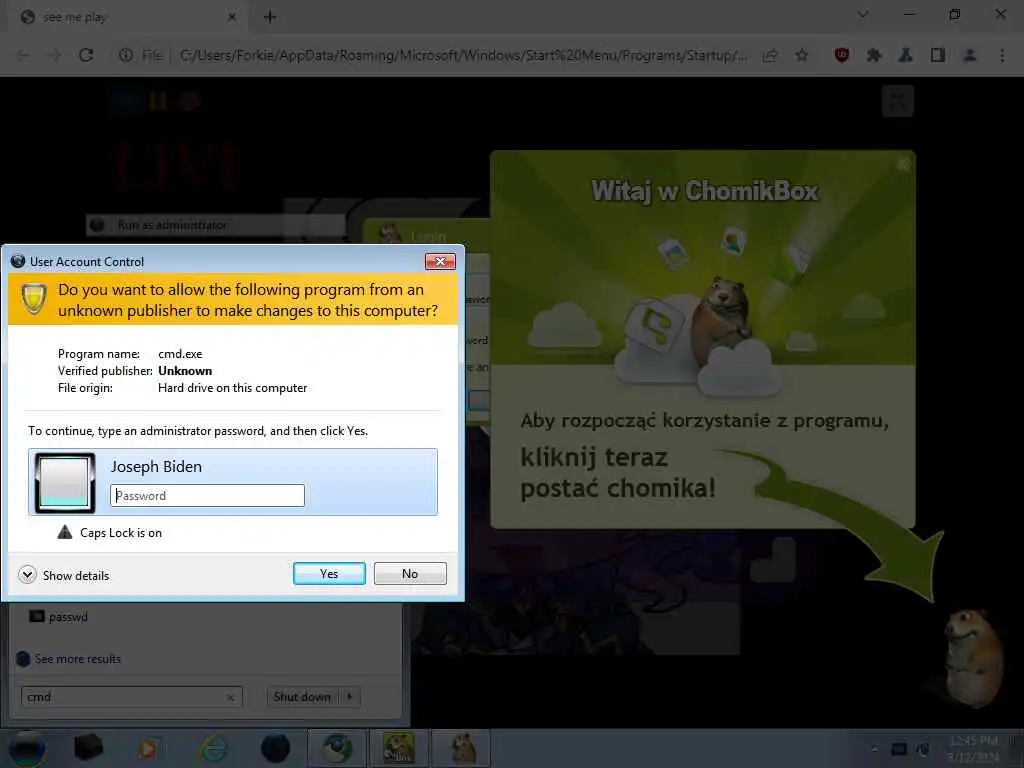Open Internet Explorer from the taskbar
This screenshot has width=1024, height=768.
click(x=214, y=748)
